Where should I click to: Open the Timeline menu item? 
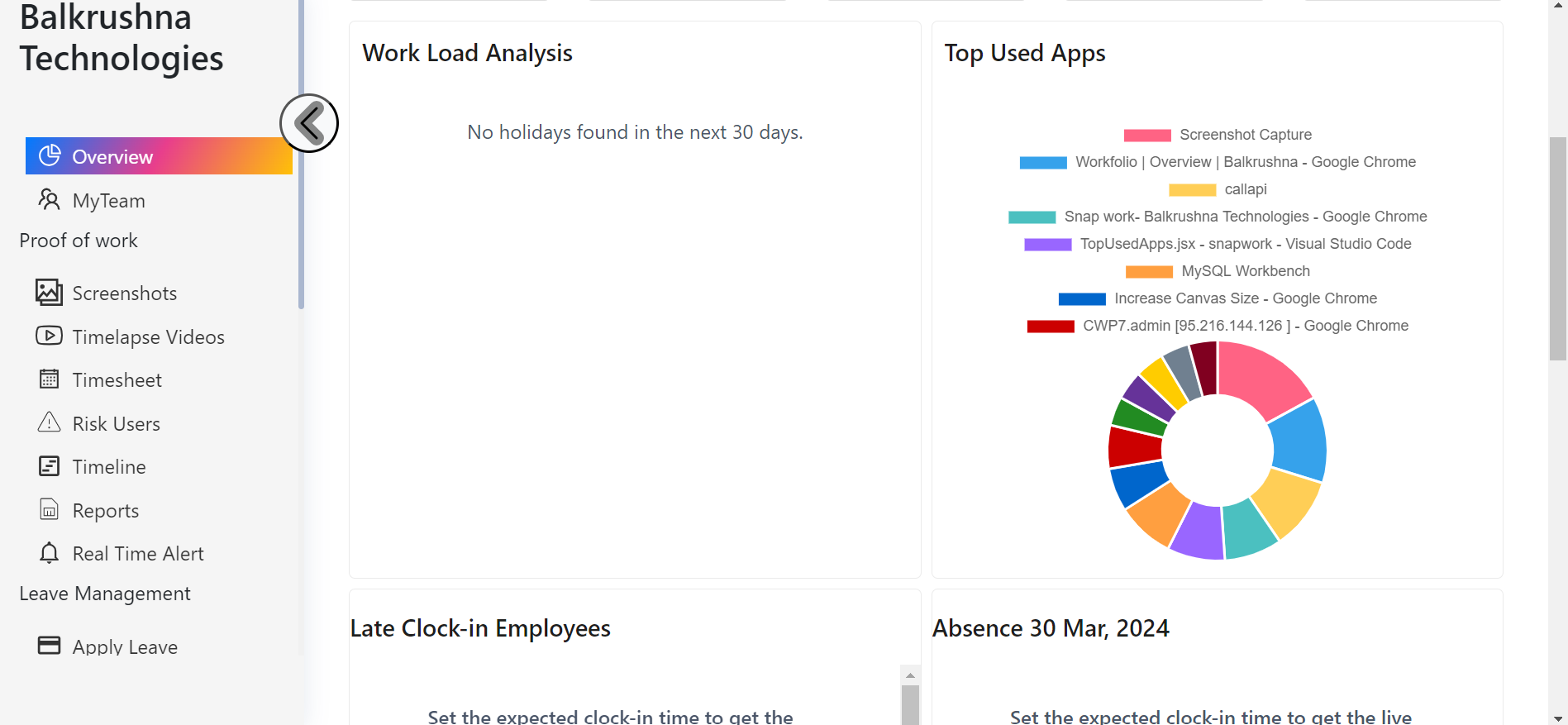pos(108,467)
